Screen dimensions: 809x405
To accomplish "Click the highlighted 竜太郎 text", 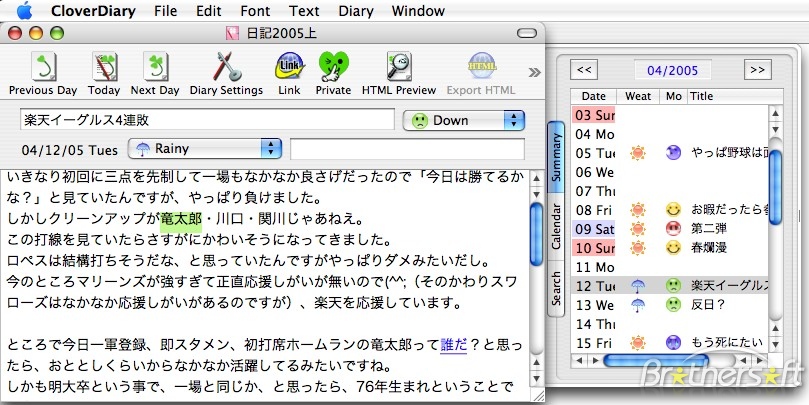I will (x=181, y=219).
